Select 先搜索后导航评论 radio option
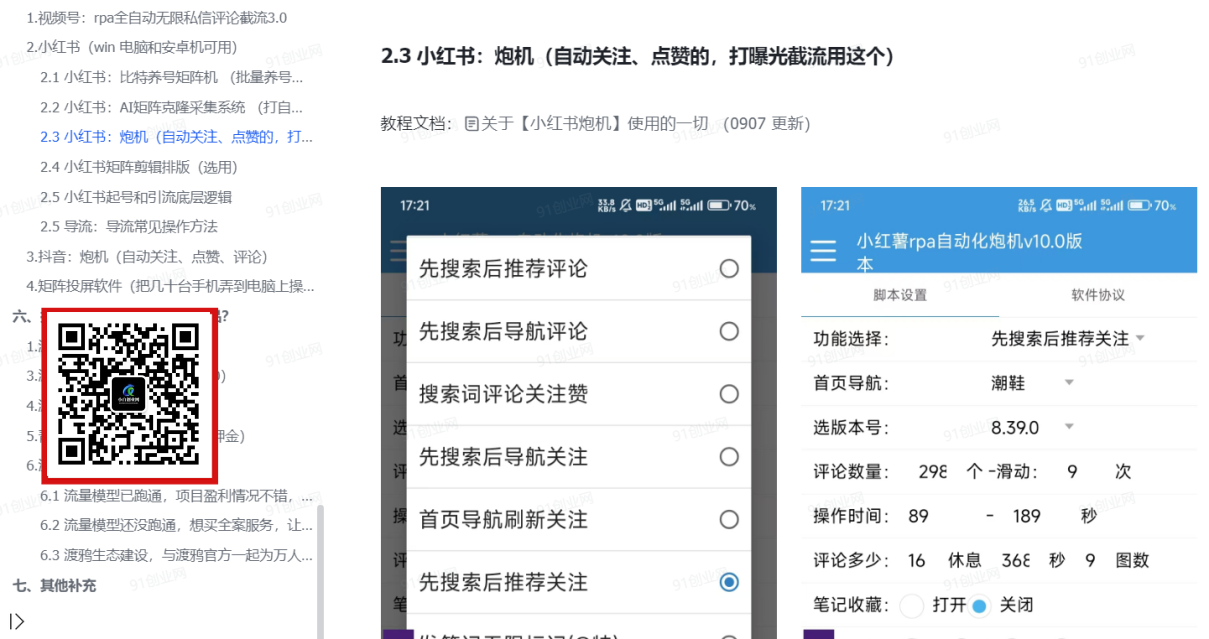 [729, 331]
